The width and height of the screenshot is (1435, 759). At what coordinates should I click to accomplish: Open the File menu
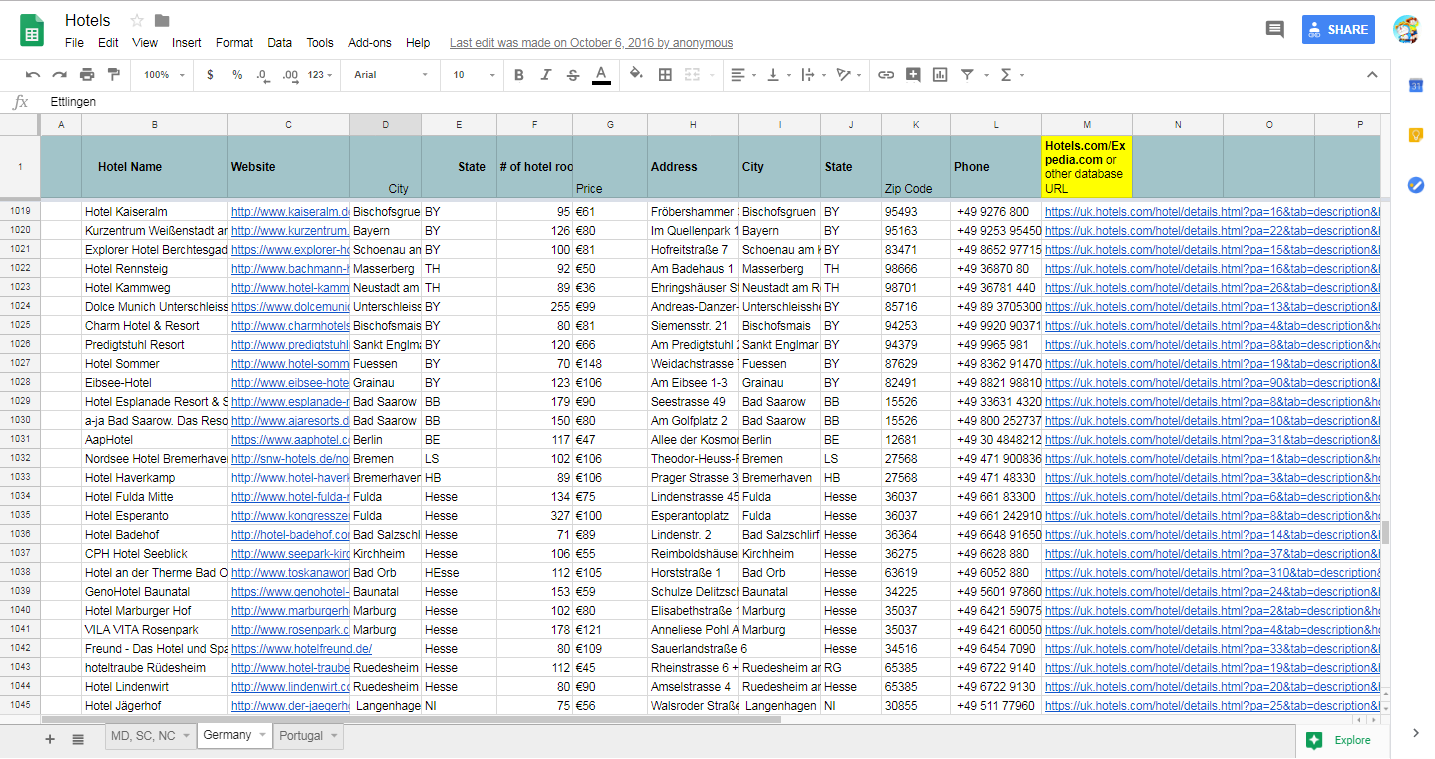coord(74,43)
